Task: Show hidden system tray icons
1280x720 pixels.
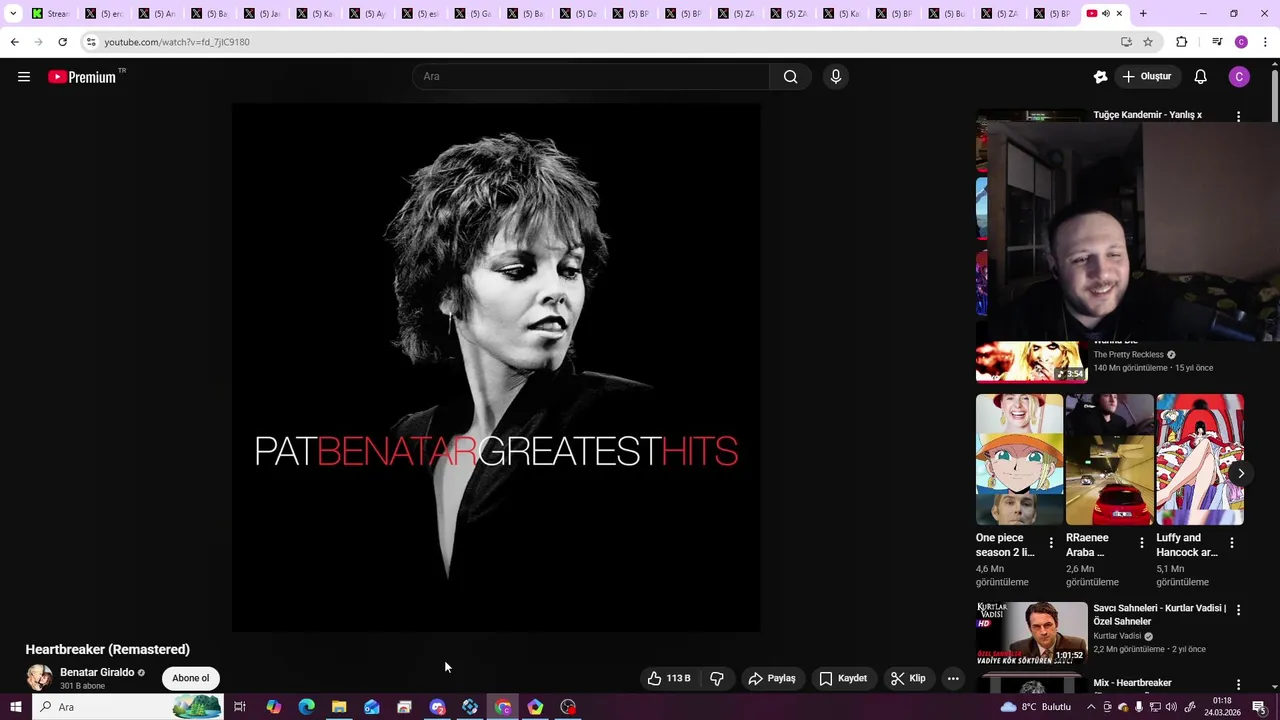Action: [x=1091, y=707]
